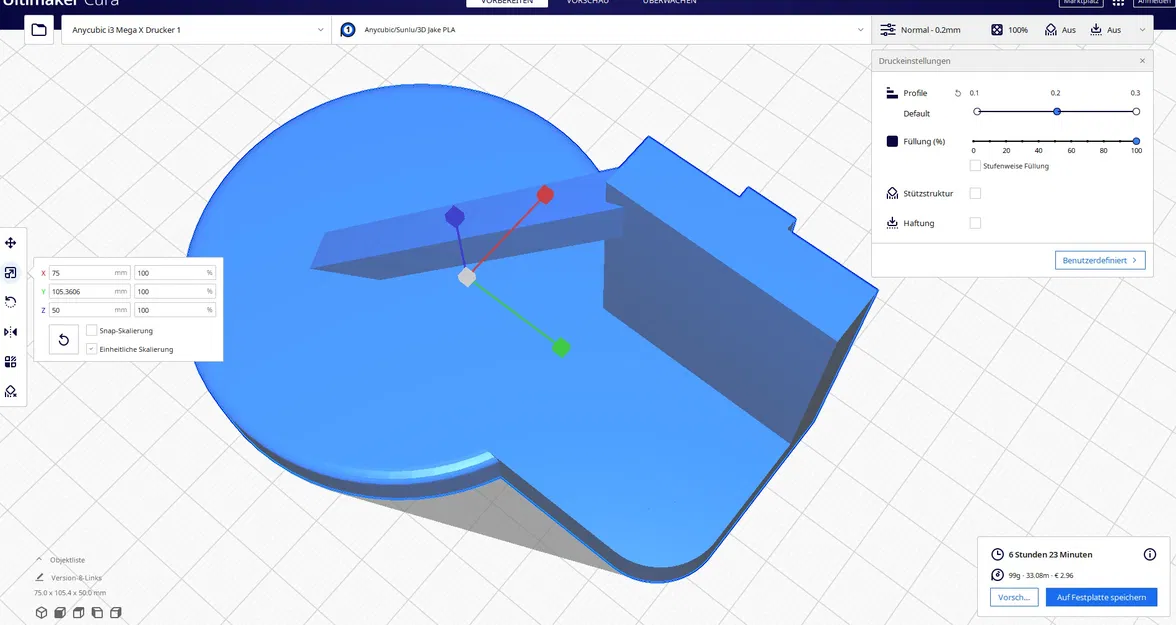Viewport: 1176px width, 625px height.
Task: Select 0.3 profile layer height point
Action: 1136,112
